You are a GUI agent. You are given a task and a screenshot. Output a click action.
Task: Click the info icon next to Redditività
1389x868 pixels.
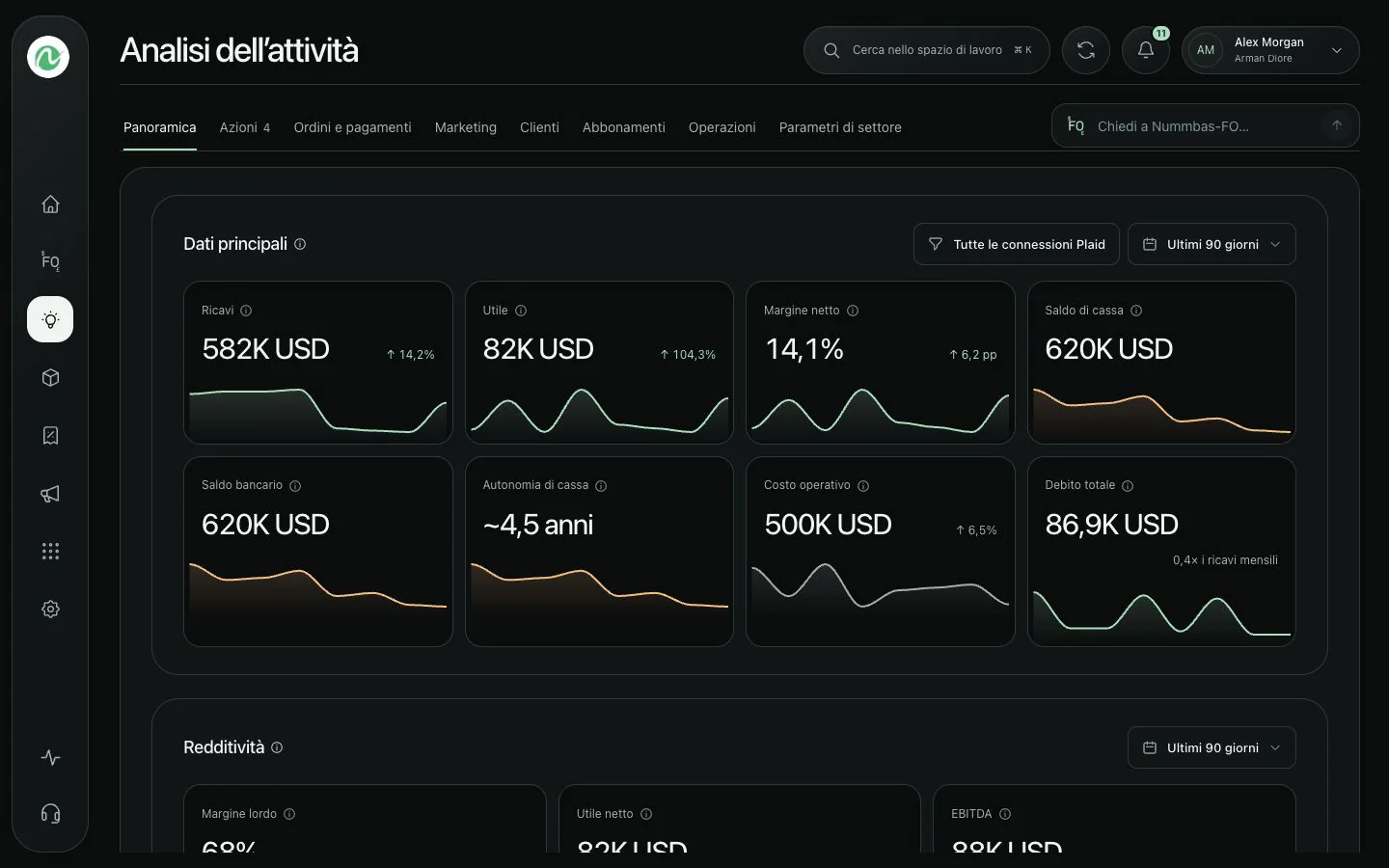pyautogui.click(x=277, y=747)
